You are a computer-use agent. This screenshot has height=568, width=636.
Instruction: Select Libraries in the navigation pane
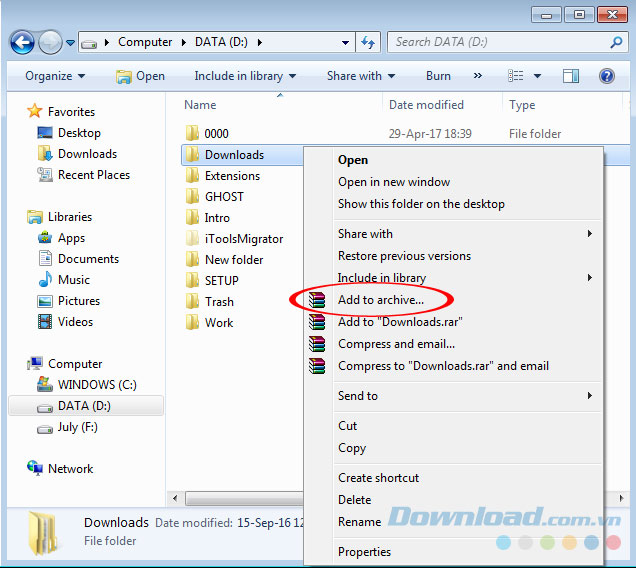60,217
